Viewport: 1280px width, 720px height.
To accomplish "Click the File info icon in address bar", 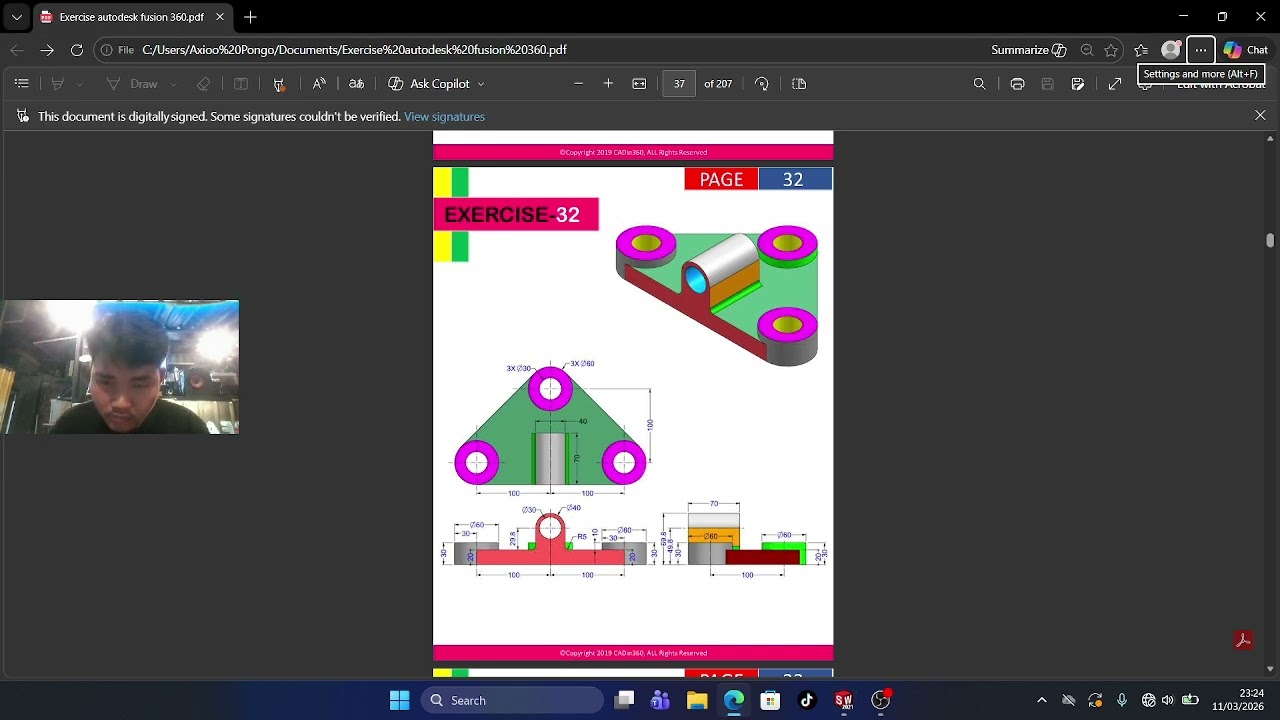I will (x=117, y=50).
